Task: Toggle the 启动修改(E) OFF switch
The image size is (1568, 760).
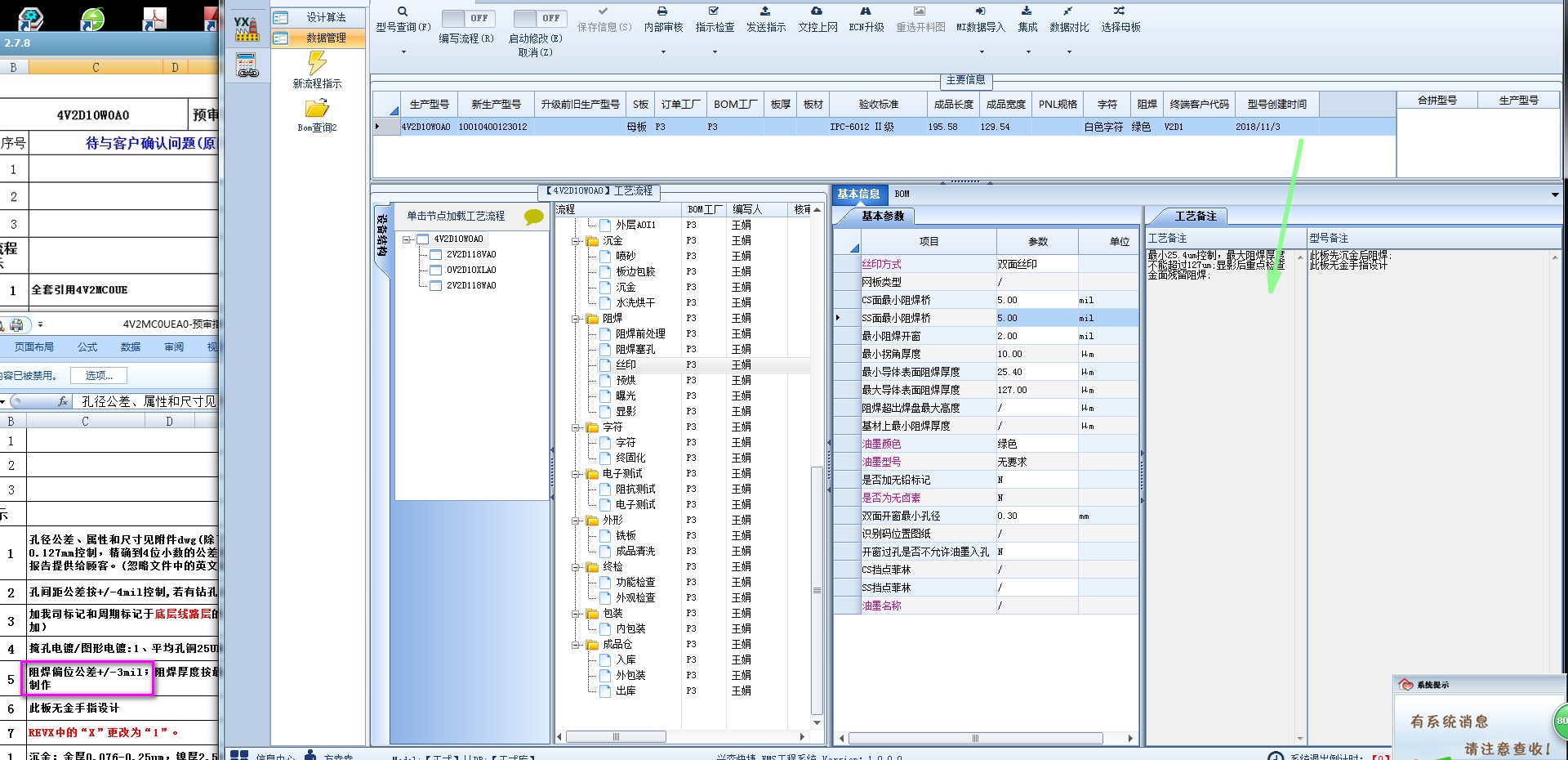Action: click(x=538, y=18)
